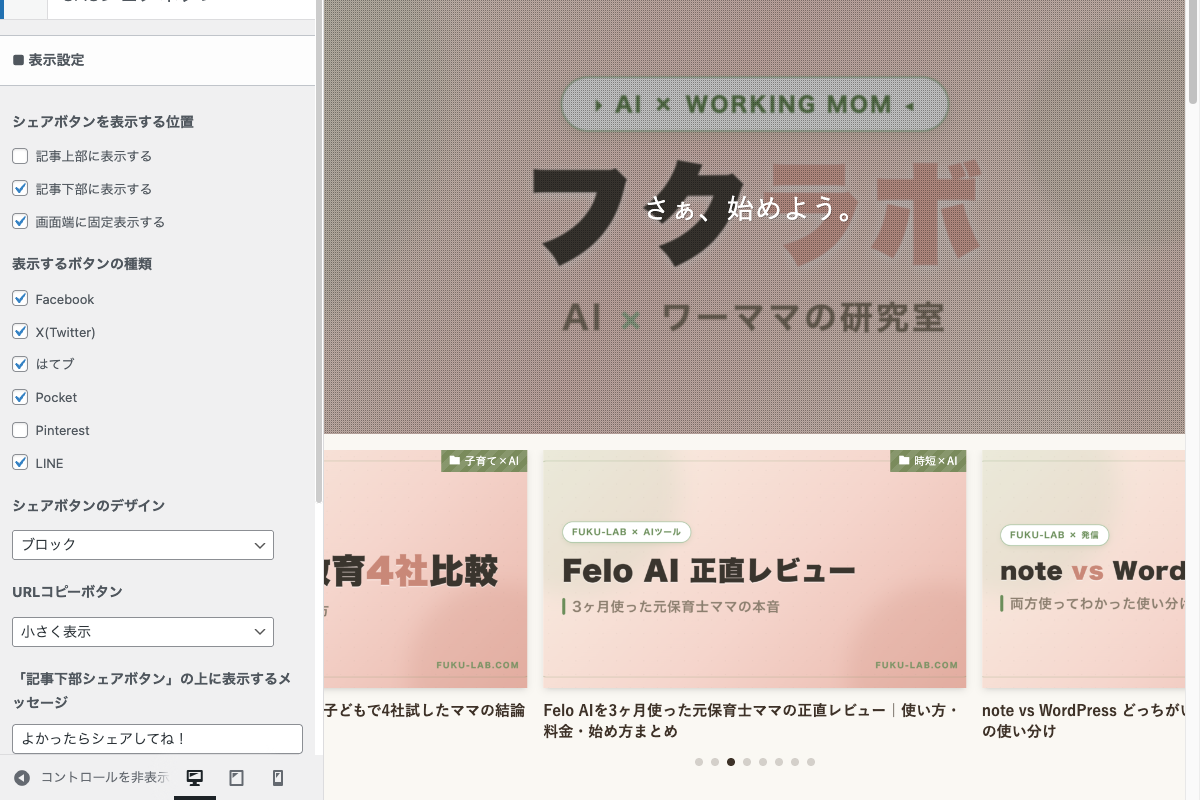Select the sixth carousel pagination dot
Viewport: 1200px width, 800px height.
[x=779, y=762]
